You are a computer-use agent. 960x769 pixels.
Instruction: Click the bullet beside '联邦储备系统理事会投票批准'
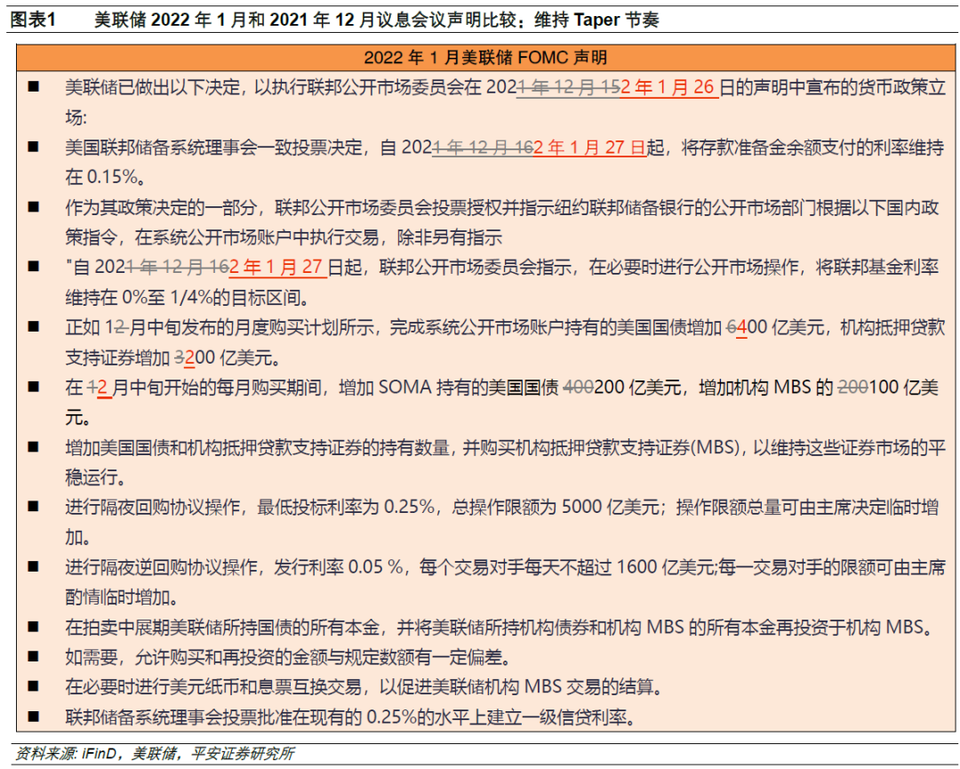34,717
